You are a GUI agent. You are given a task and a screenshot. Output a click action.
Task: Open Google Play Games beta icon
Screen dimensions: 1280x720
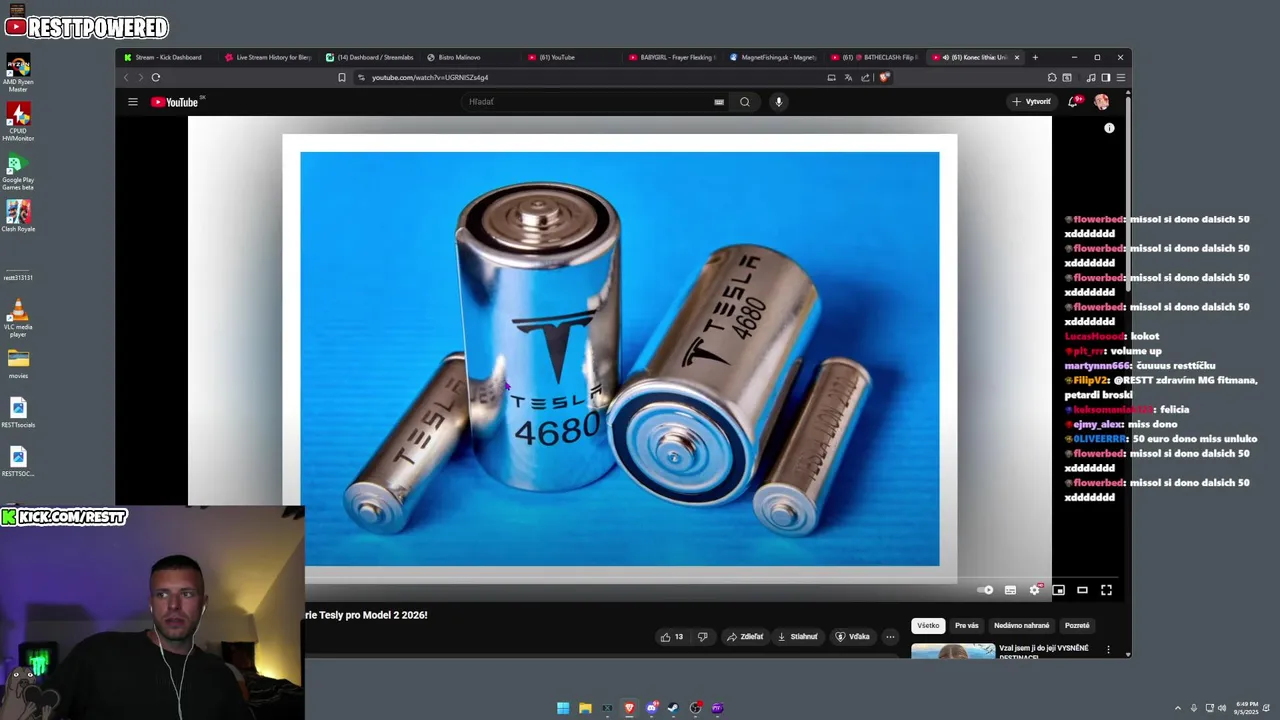click(x=18, y=172)
